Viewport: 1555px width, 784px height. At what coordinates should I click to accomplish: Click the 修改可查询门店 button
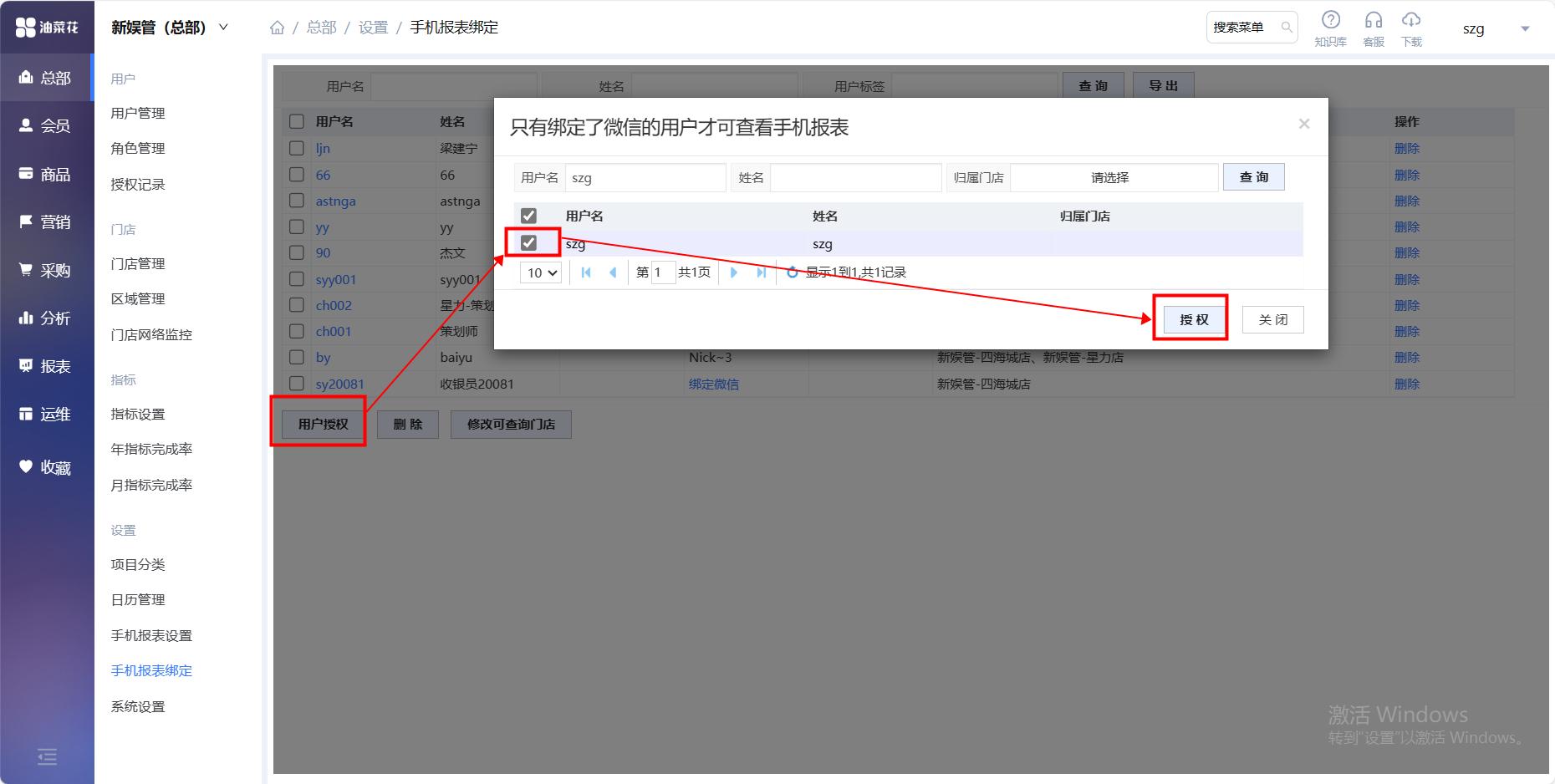tap(511, 424)
